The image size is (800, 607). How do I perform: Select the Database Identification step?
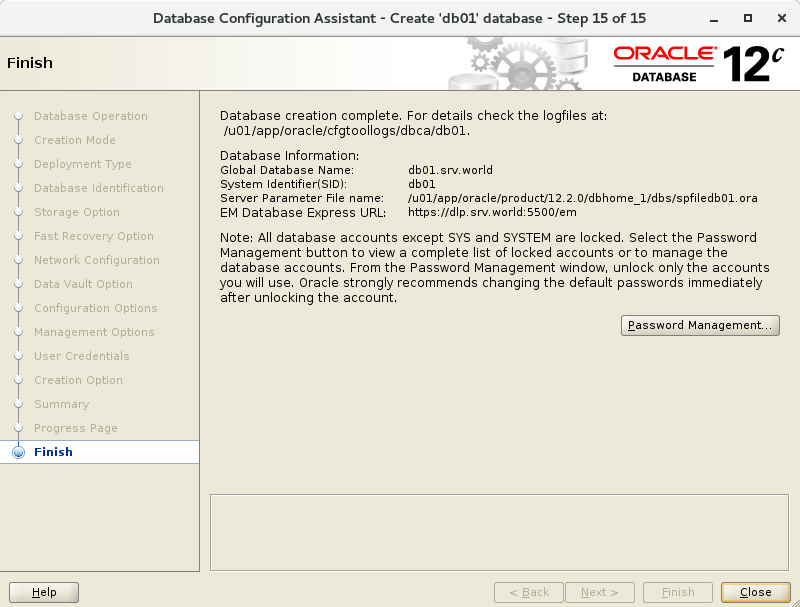(x=98, y=188)
